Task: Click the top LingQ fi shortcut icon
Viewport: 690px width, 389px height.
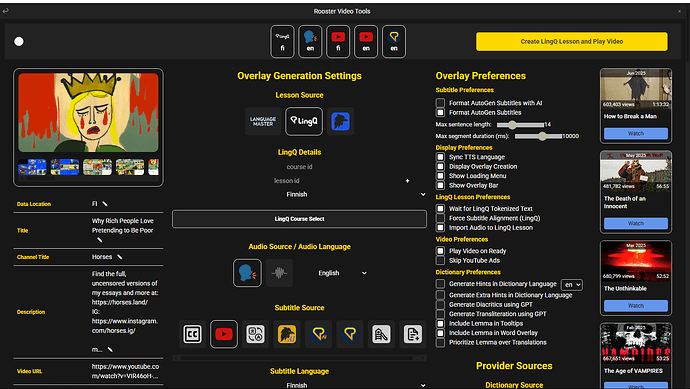Action: 282,41
